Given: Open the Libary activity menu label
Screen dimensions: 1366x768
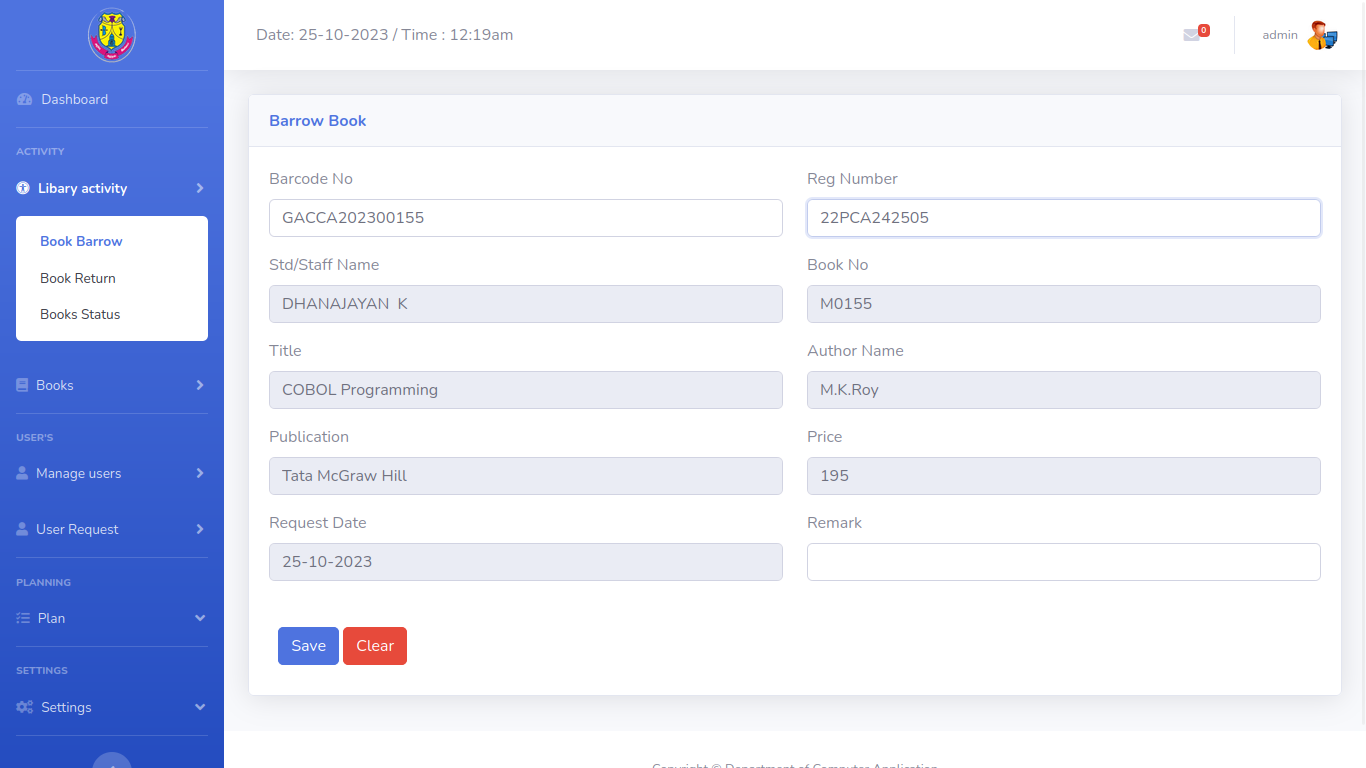Looking at the screenshot, I should [82, 188].
